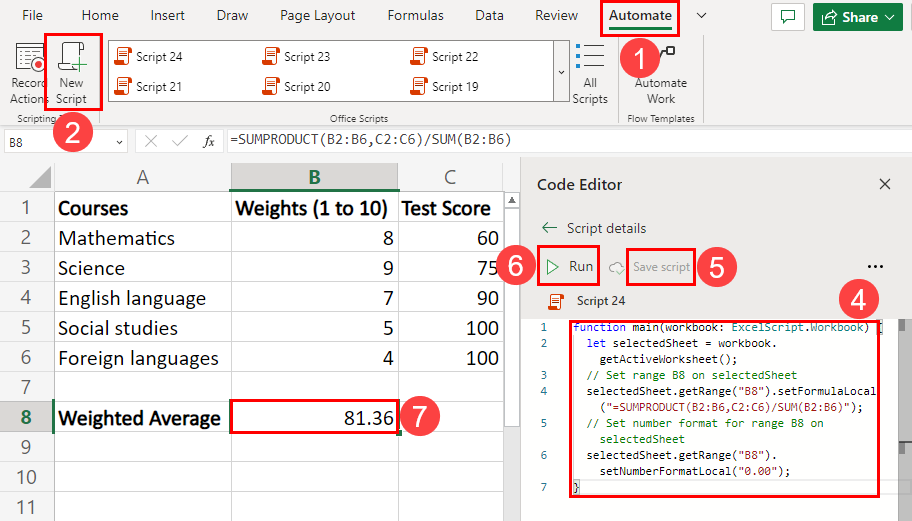This screenshot has height=521, width=912.
Task: Select the Weights (1 to 10) header cell
Action: pos(315,207)
